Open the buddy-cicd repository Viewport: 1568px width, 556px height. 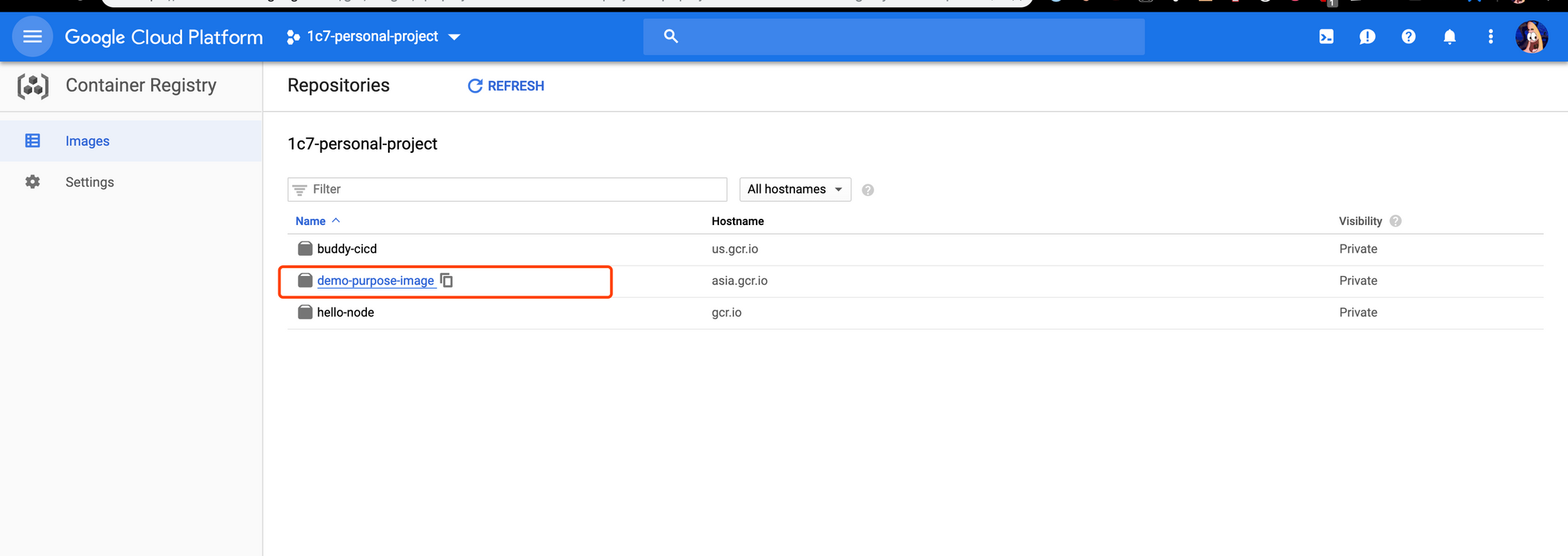pyautogui.click(x=347, y=249)
